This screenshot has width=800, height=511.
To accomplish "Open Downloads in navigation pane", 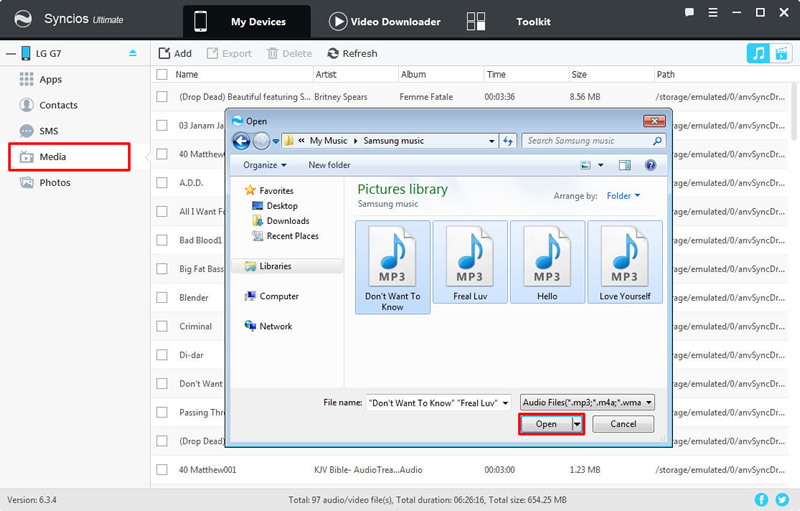I will pos(281,221).
